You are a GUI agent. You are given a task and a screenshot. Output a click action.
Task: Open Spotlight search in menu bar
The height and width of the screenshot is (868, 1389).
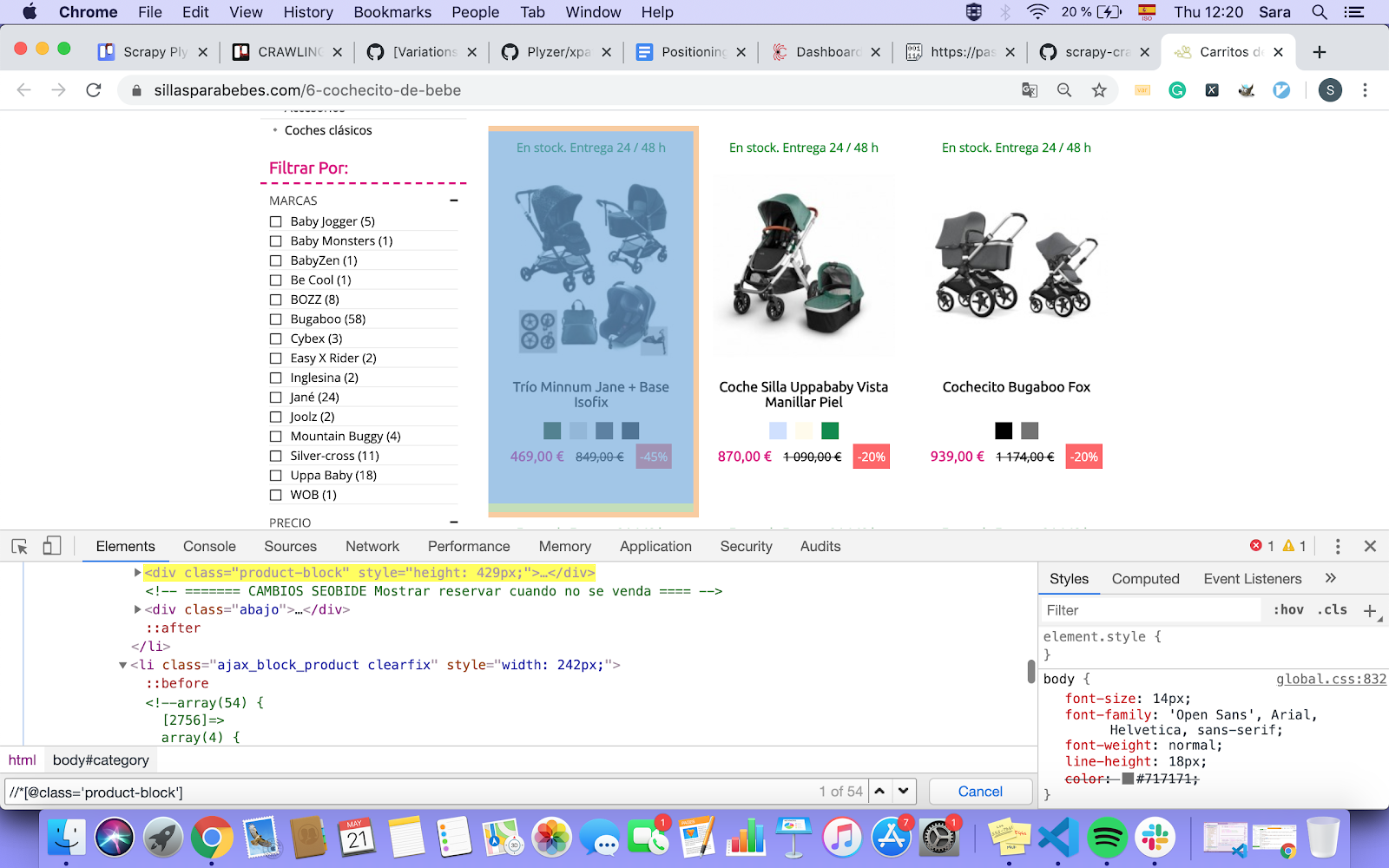point(1320,12)
